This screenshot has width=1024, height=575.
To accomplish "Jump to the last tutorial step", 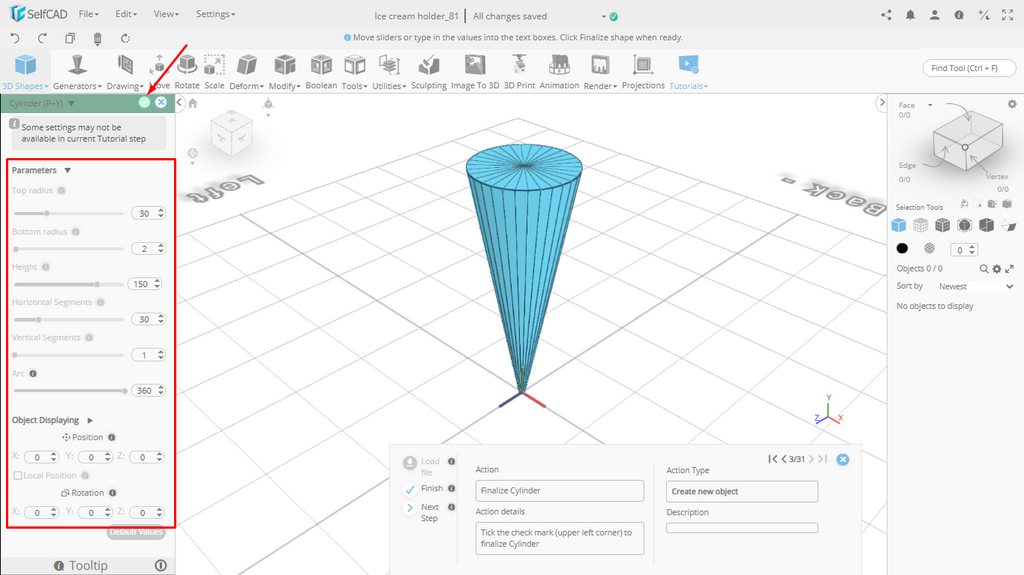I will click(823, 459).
